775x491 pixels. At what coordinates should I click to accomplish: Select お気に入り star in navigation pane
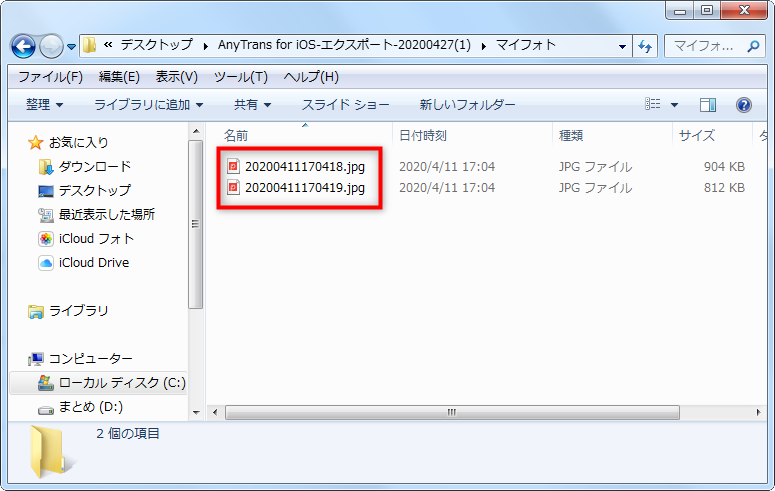[x=36, y=143]
